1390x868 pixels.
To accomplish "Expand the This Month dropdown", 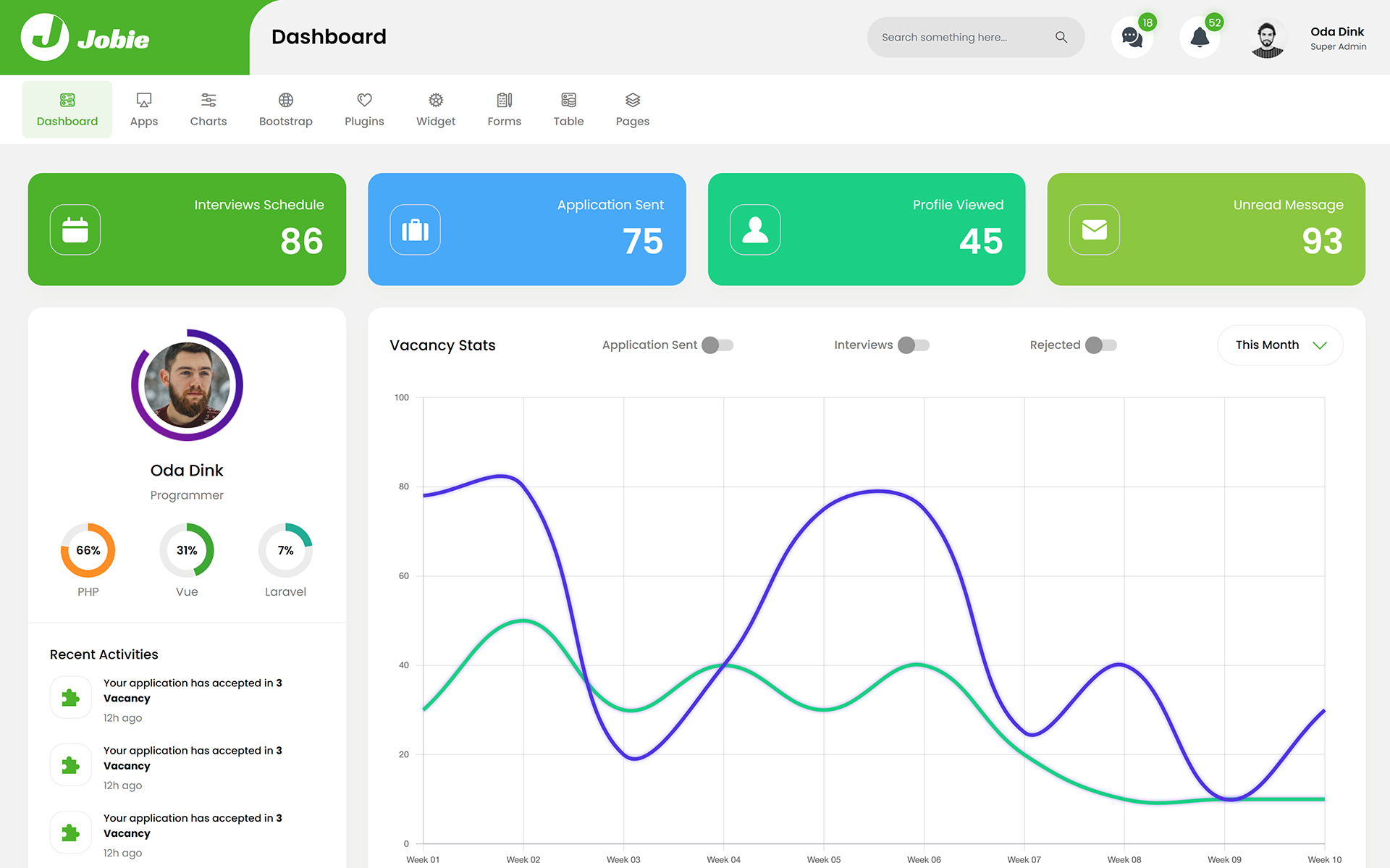I will [x=1280, y=345].
